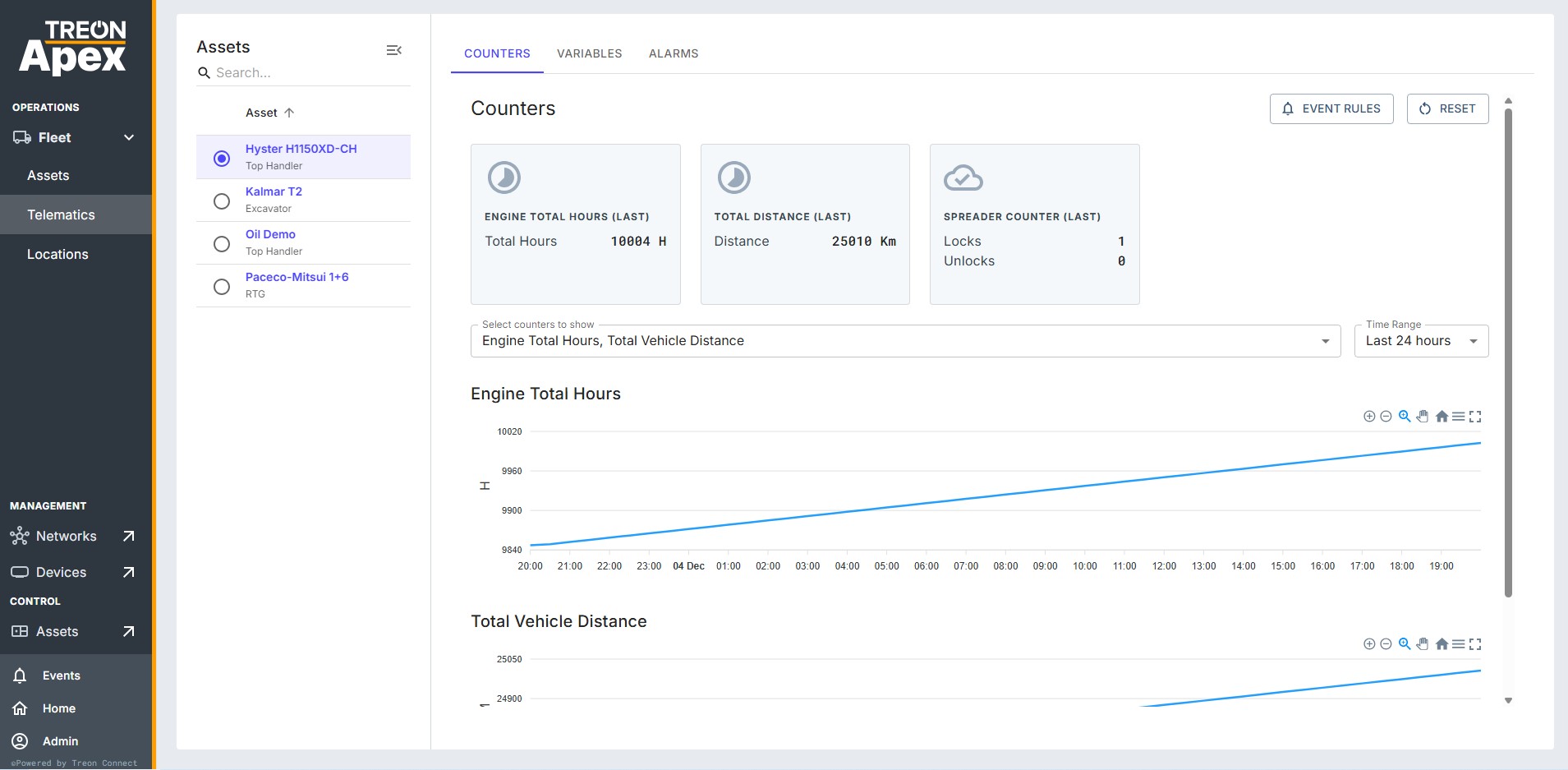Go to Home page

tap(59, 708)
